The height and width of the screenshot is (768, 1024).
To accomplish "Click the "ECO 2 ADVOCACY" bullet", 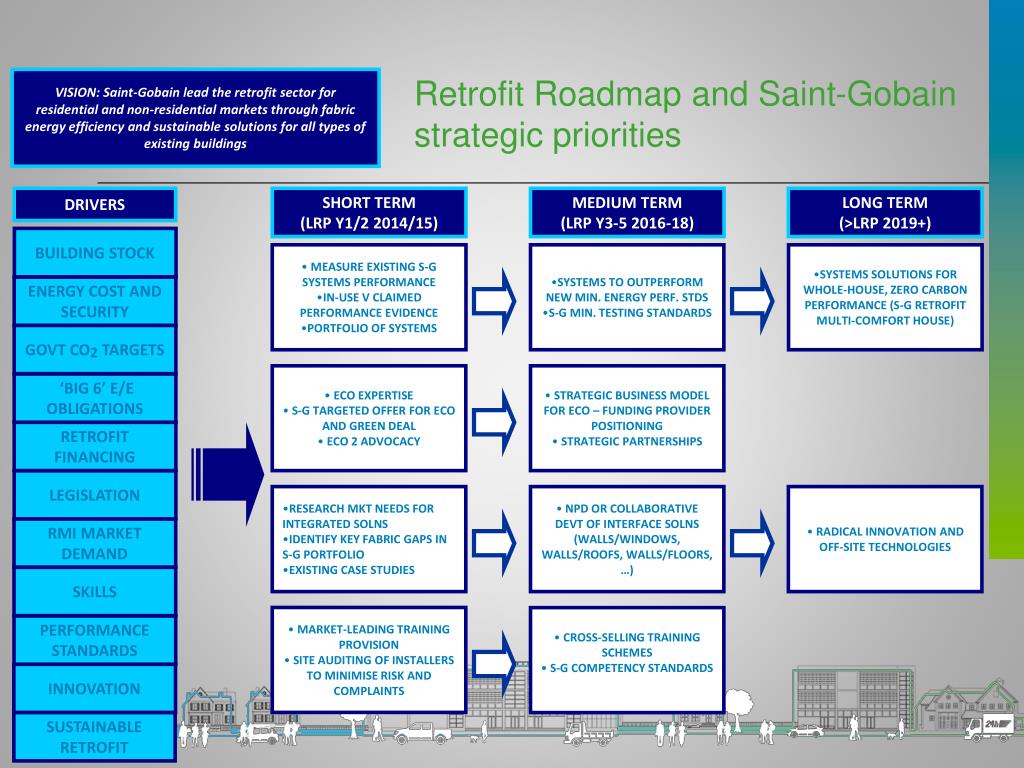I will 369,441.
